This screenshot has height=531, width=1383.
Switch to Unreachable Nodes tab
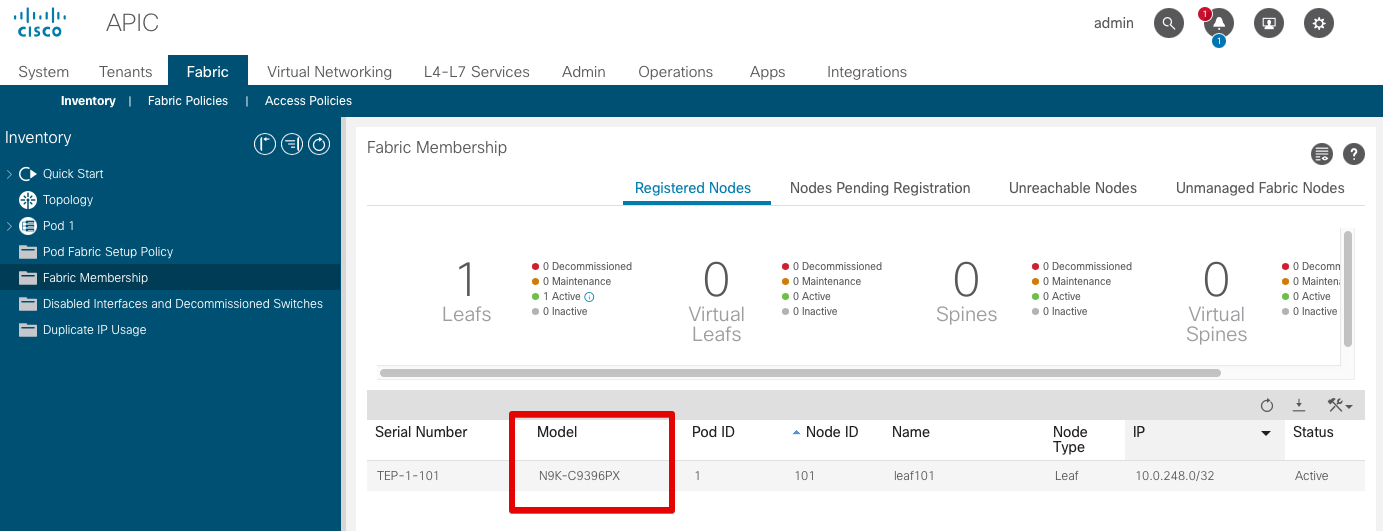pyautogui.click(x=1073, y=188)
